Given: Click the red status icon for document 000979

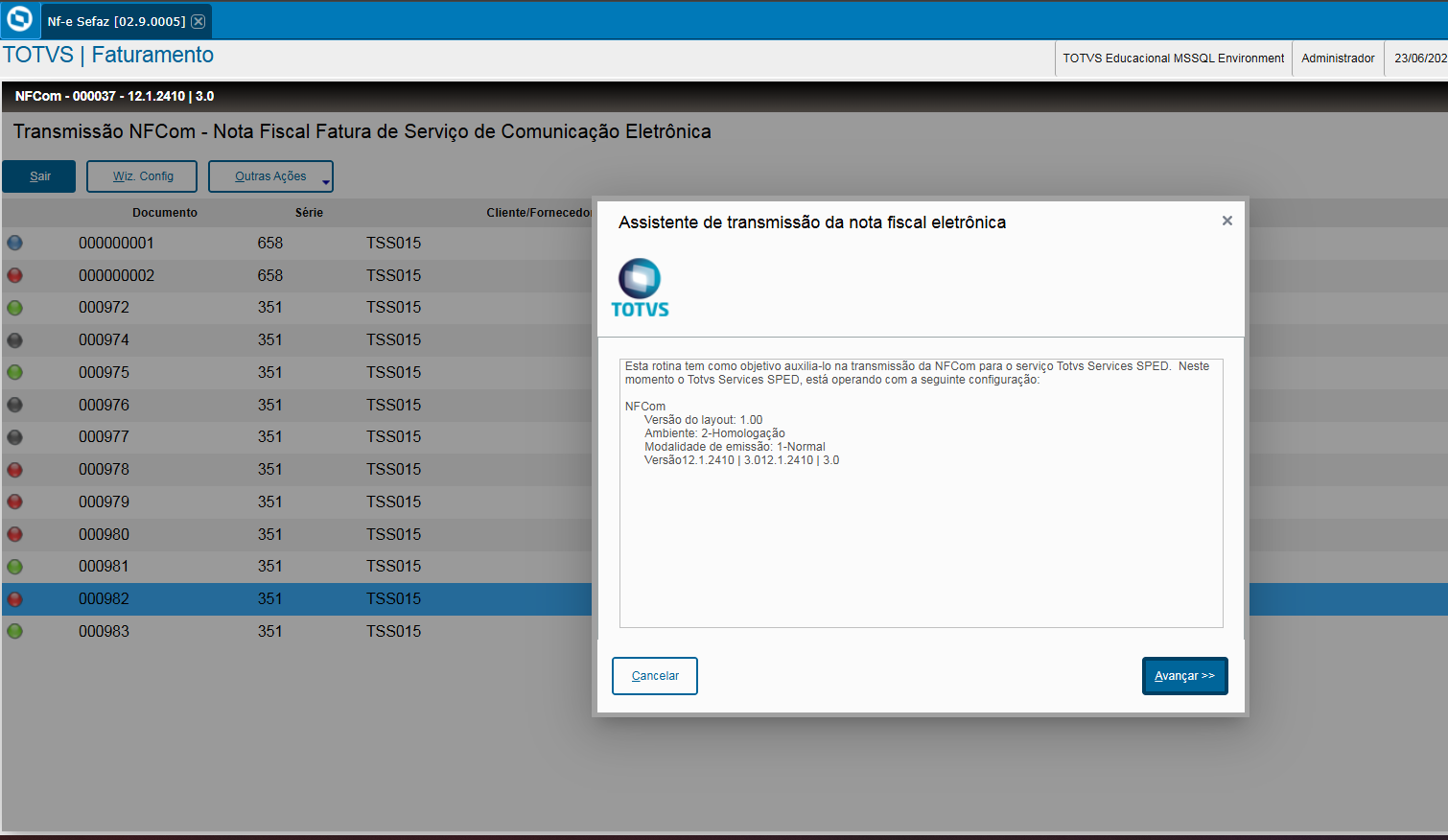Looking at the screenshot, I should pos(15,502).
